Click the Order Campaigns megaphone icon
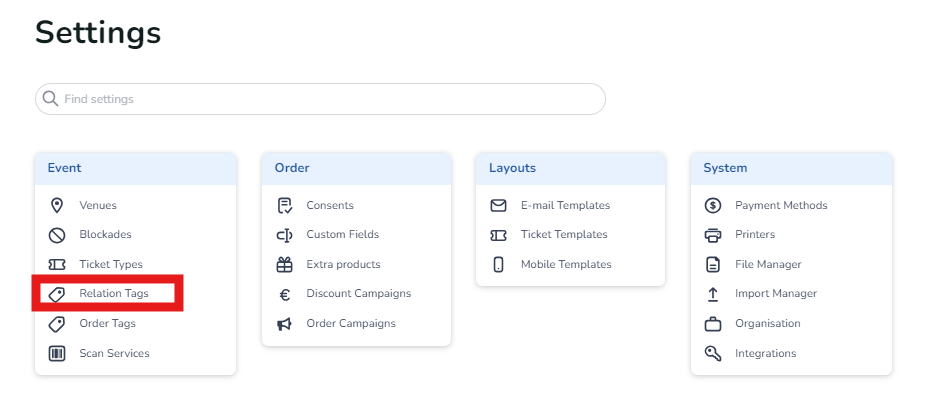The image size is (928, 409). [x=285, y=324]
